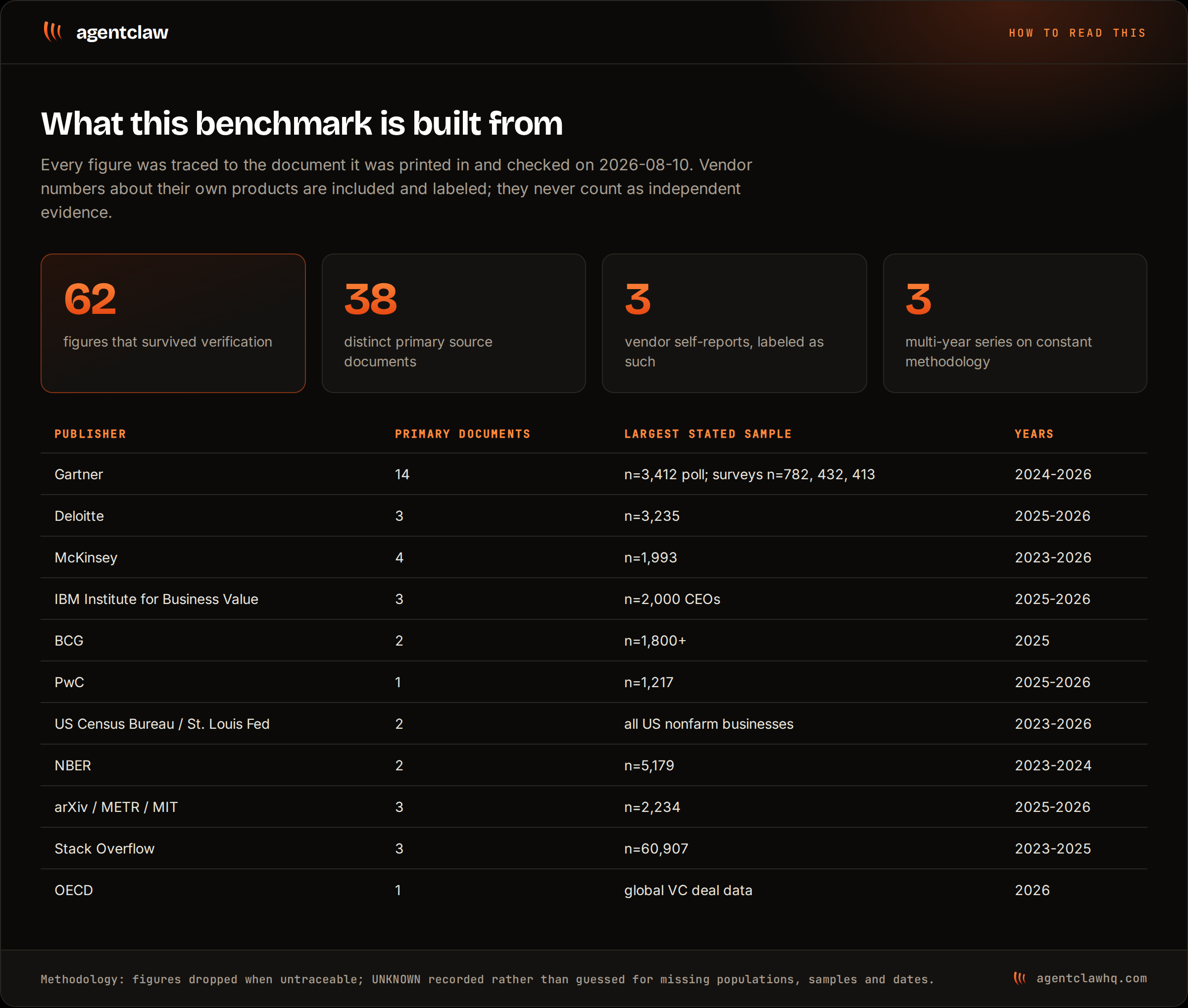Click Deloitte's primary documents count
This screenshot has width=1188, height=1008.
tap(399, 516)
